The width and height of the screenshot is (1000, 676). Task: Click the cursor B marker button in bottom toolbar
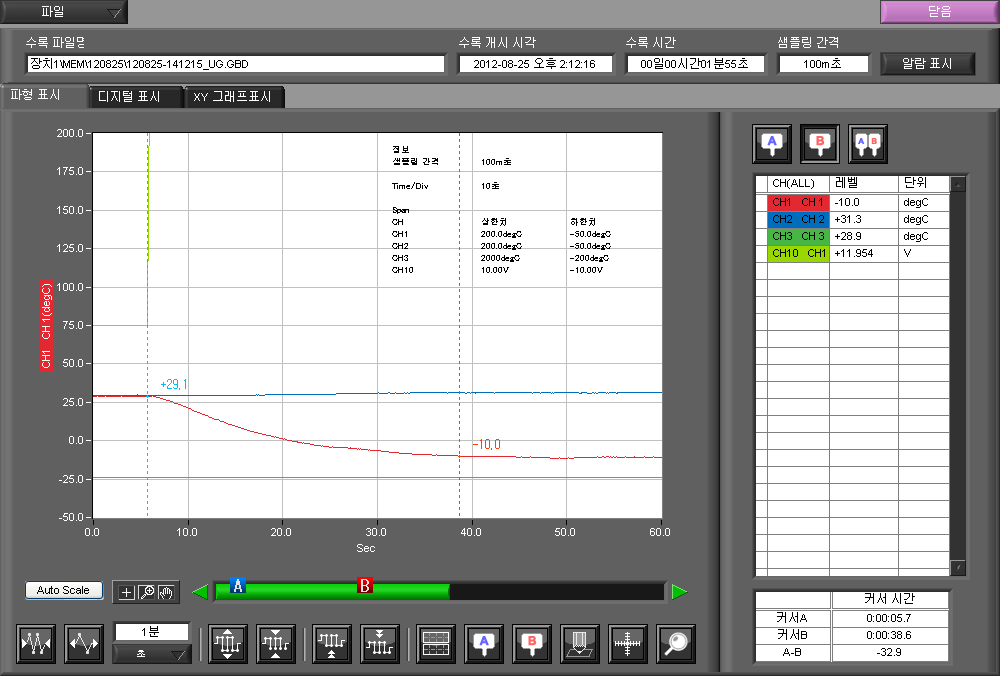click(x=532, y=645)
